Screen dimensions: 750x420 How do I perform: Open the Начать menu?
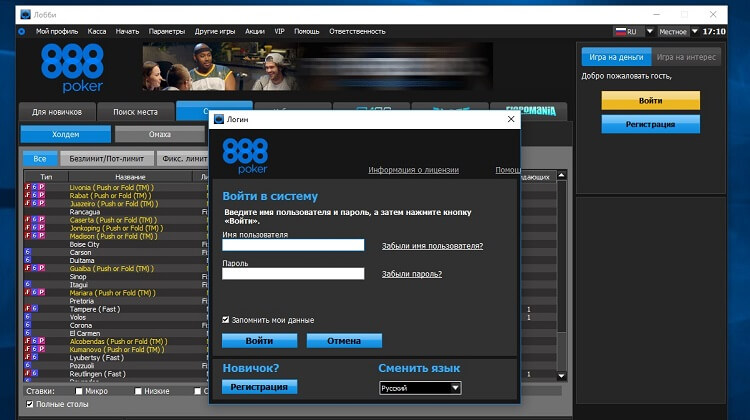127,32
